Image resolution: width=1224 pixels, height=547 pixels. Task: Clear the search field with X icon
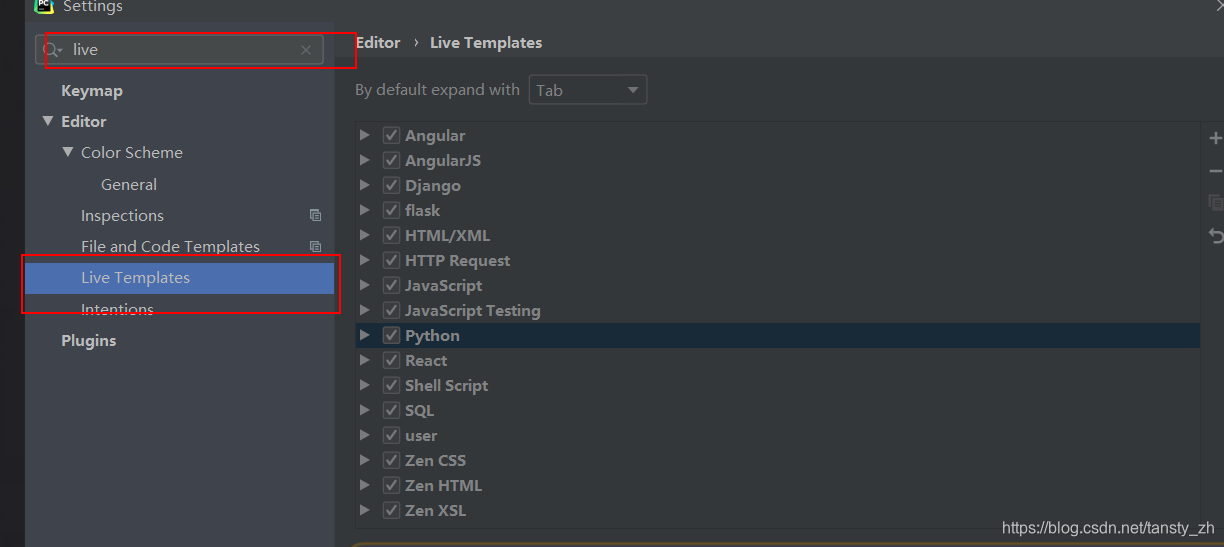(306, 50)
